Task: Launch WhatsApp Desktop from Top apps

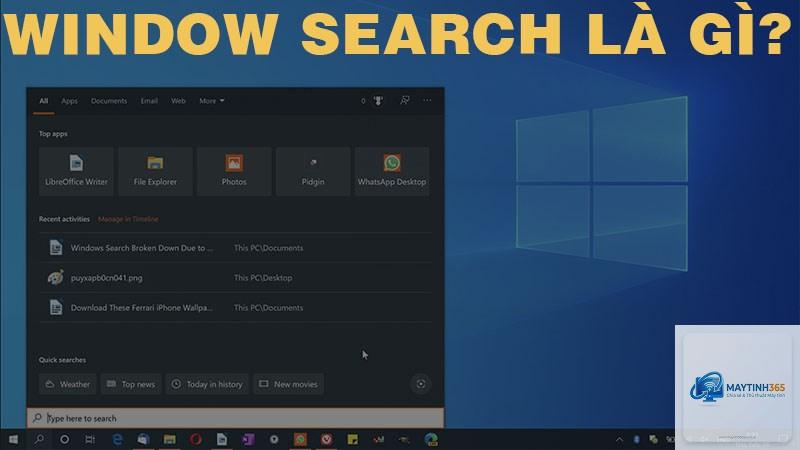Action: tap(392, 171)
